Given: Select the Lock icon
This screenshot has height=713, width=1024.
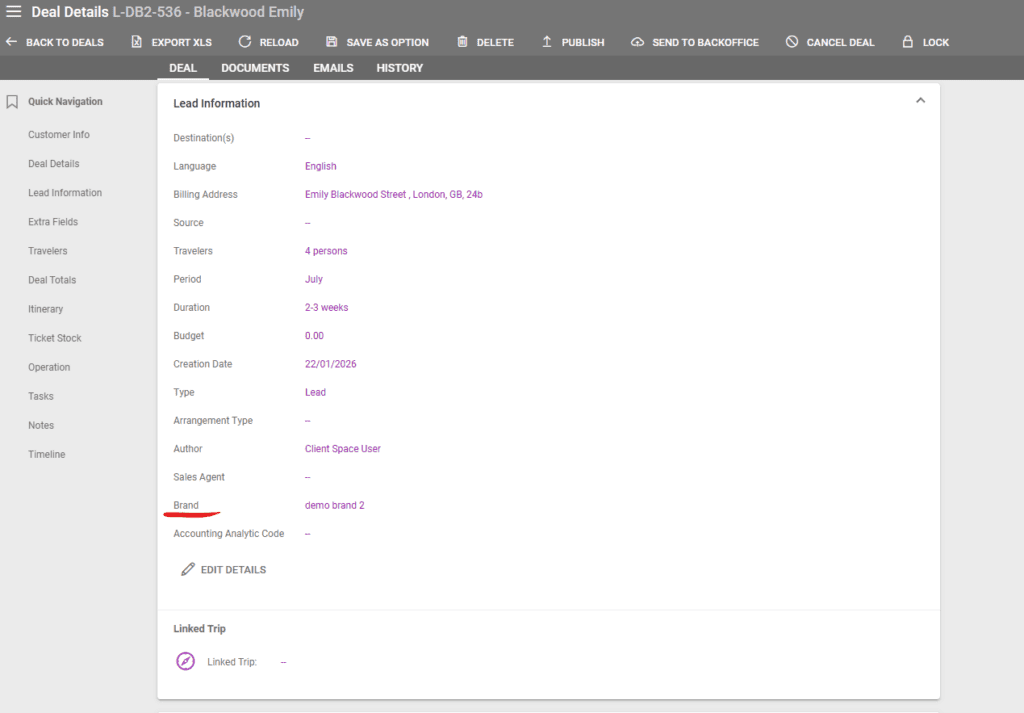Looking at the screenshot, I should (x=907, y=42).
